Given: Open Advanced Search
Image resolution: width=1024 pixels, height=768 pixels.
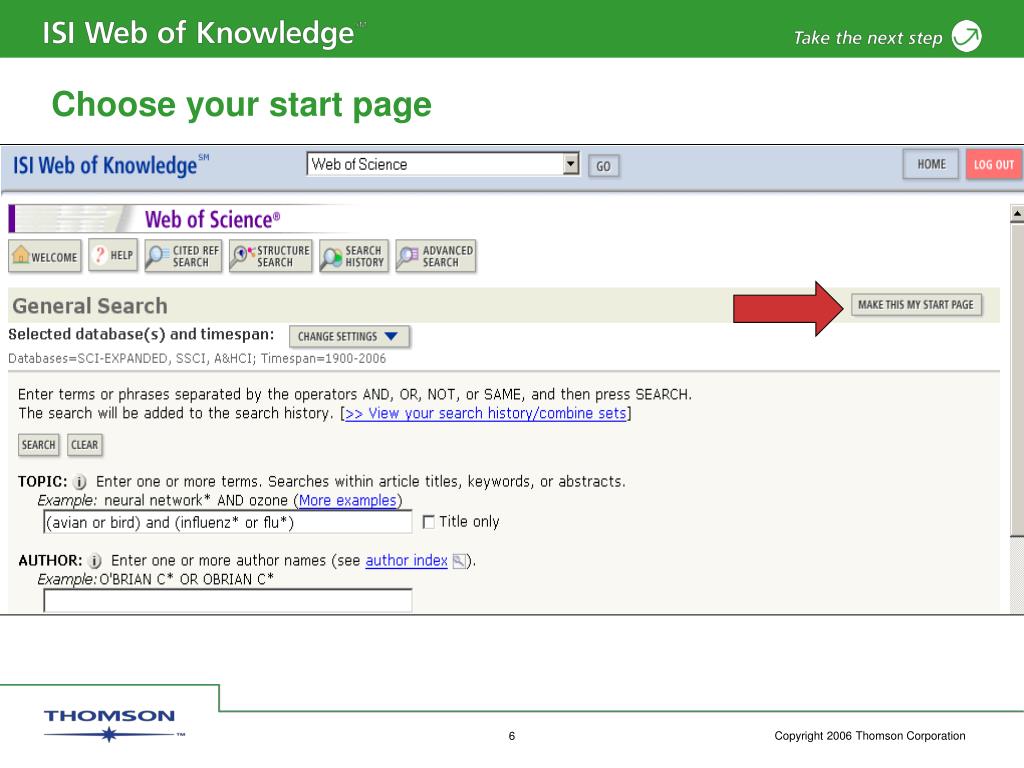Looking at the screenshot, I should click(436, 256).
